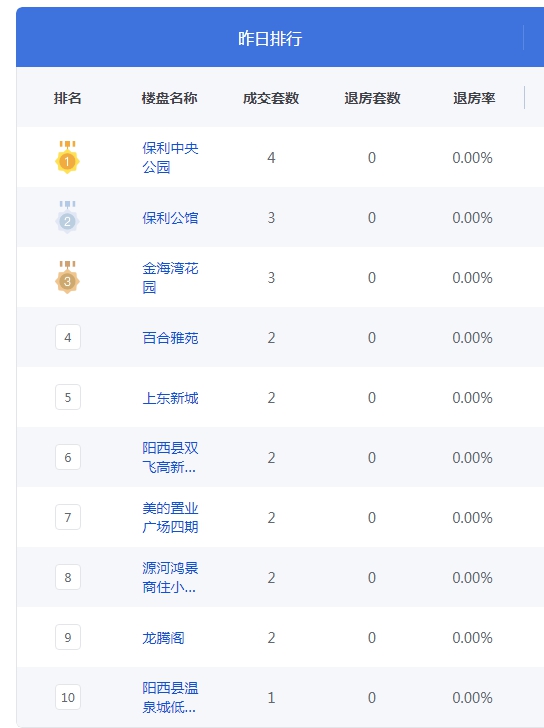Open the 上东新城 property link
This screenshot has height=728, width=544.
point(170,397)
